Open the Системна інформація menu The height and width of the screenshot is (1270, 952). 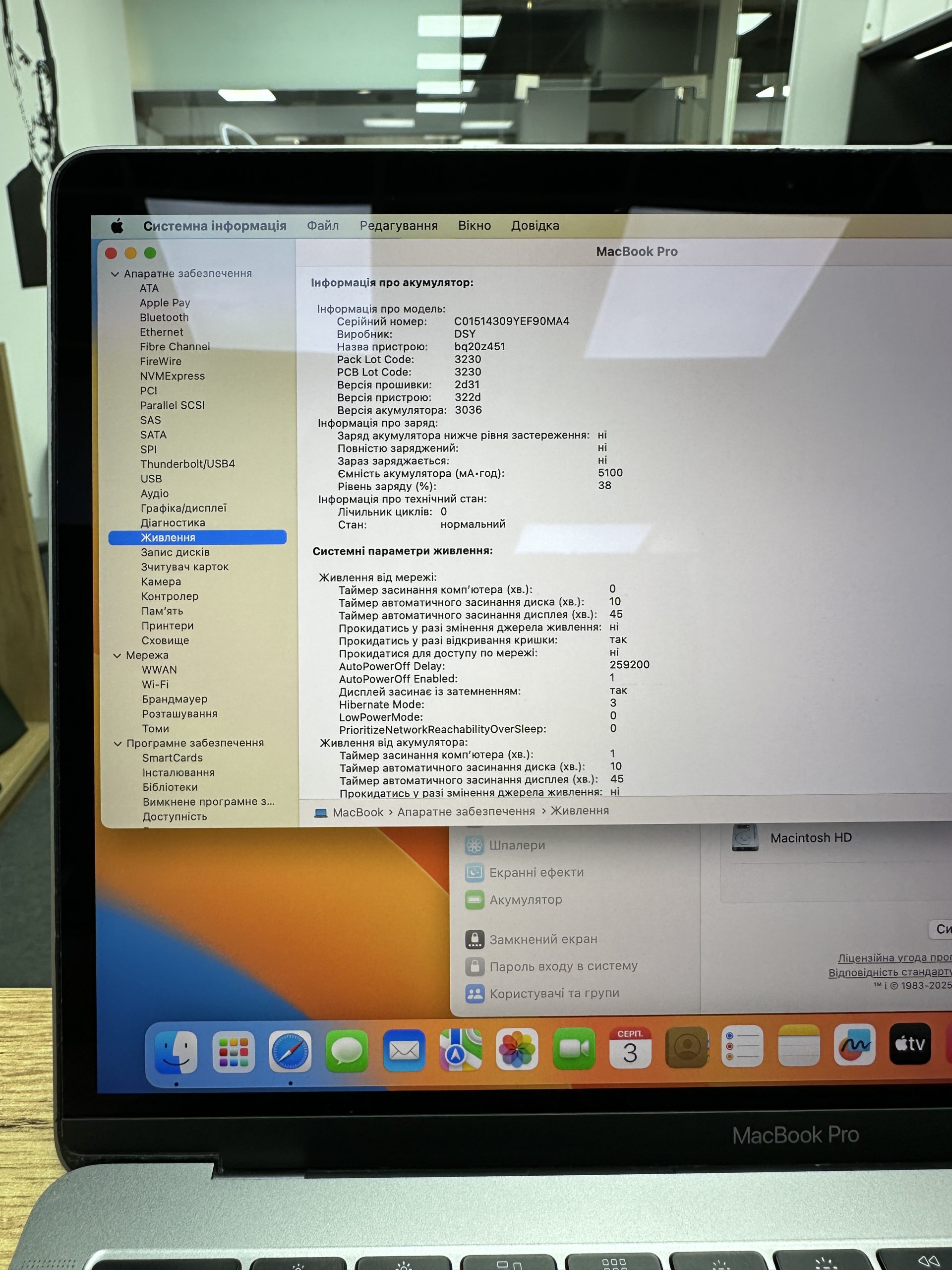(215, 226)
